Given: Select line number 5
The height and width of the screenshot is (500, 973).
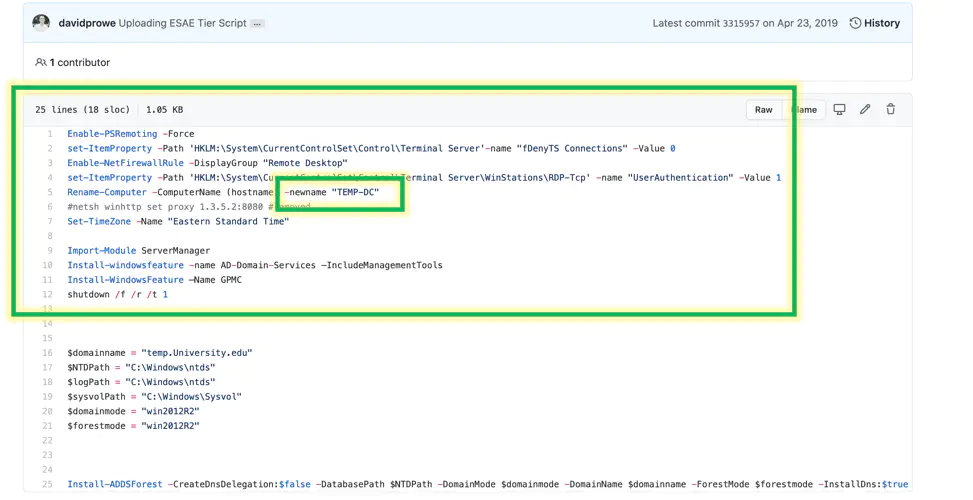Looking at the screenshot, I should [x=50, y=192].
